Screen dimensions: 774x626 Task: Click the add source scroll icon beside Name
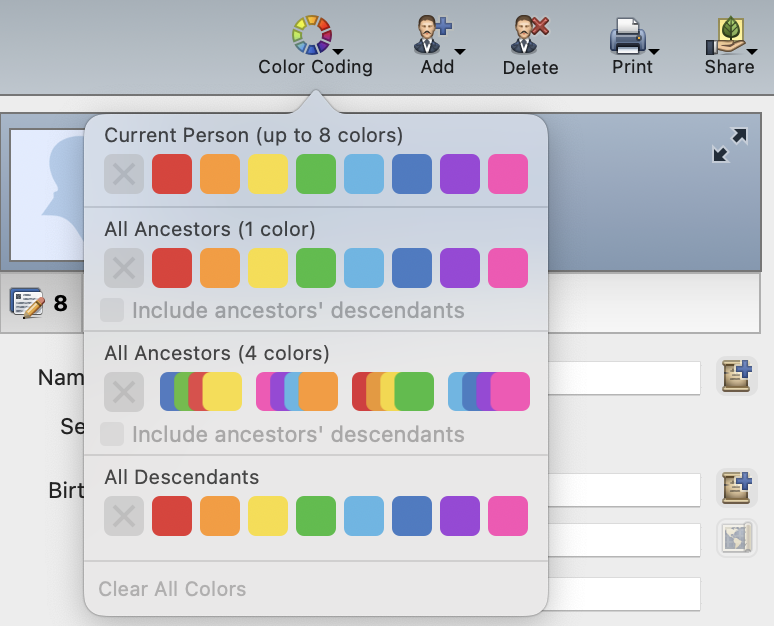point(736,376)
